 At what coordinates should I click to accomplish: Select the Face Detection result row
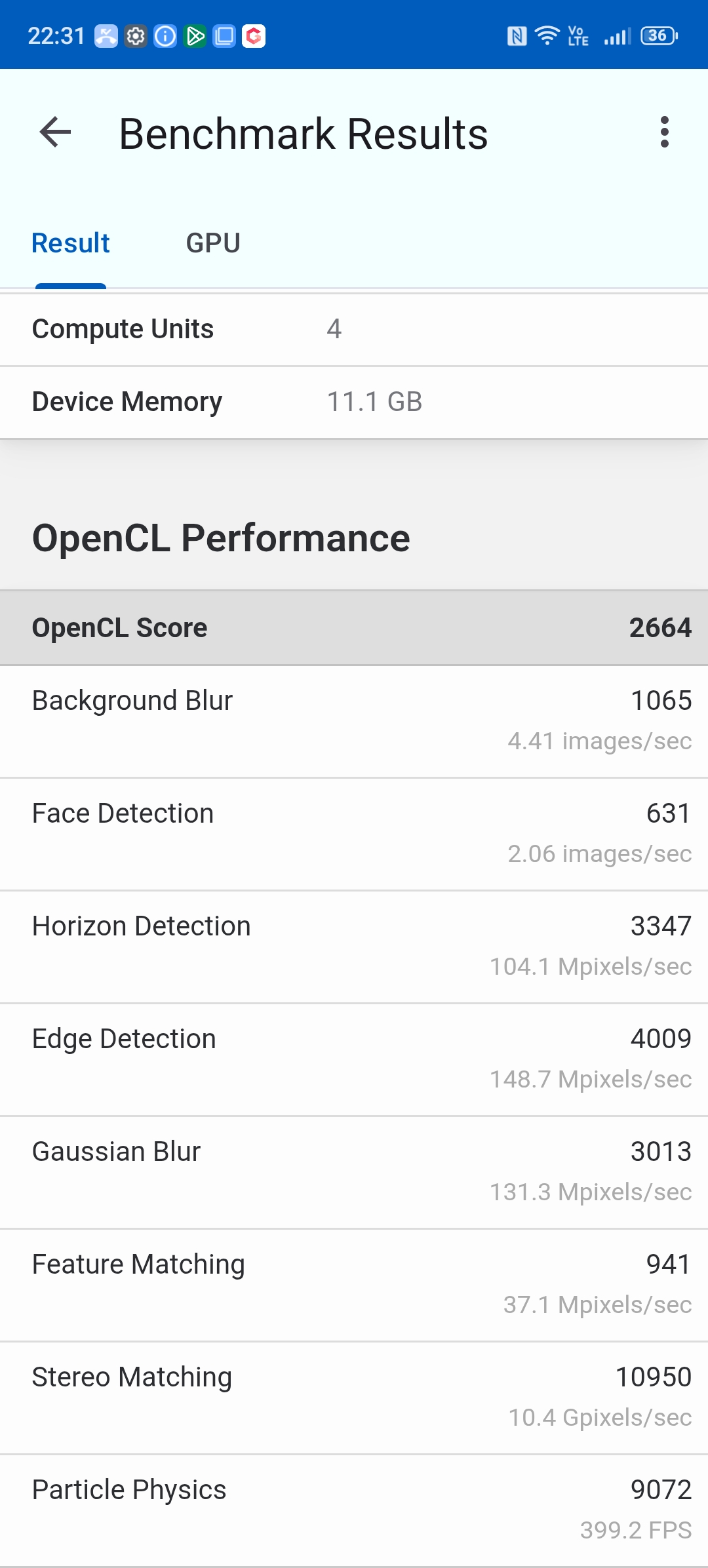[x=354, y=834]
